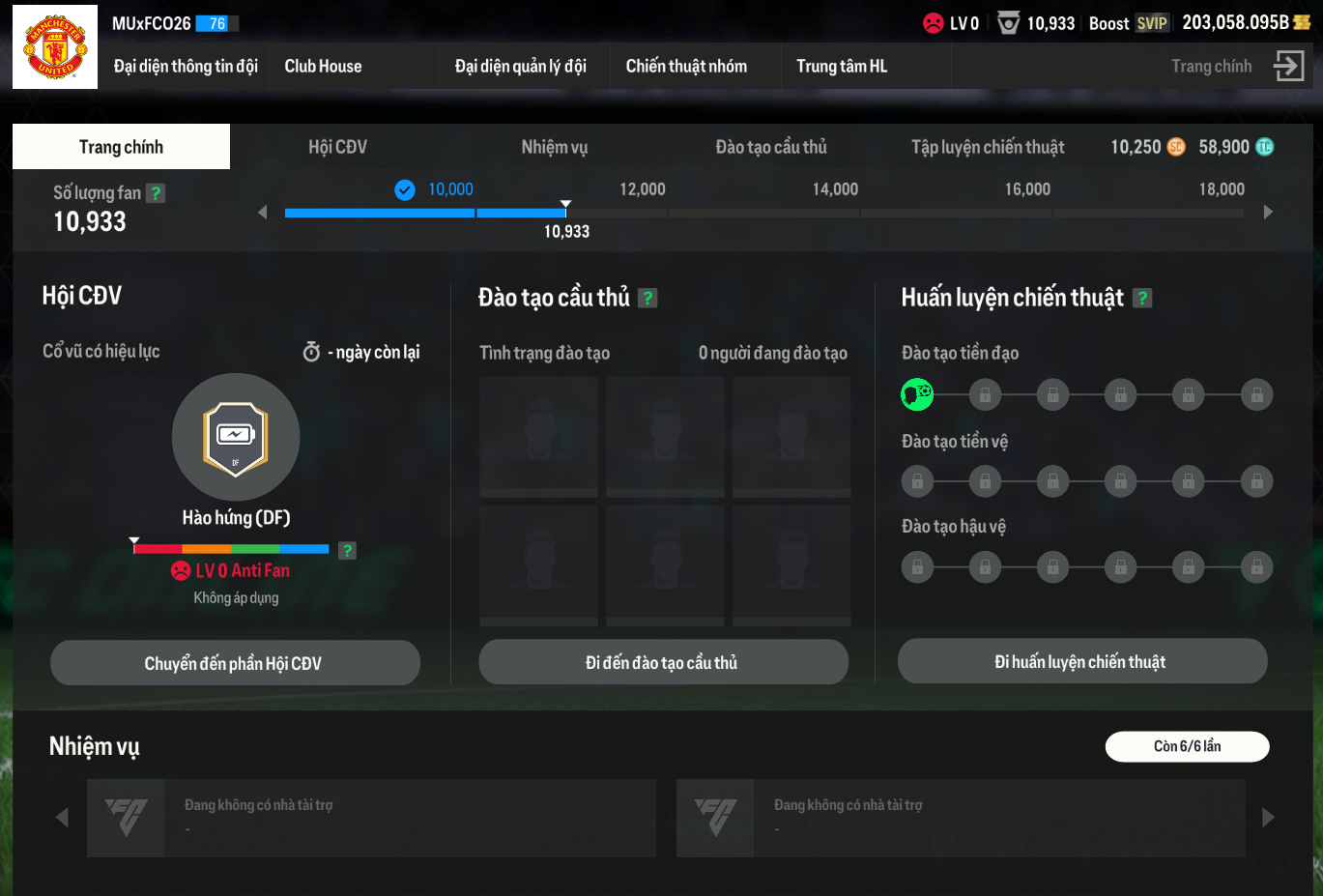Show next sponsor missions with right arrow
This screenshot has height=896, width=1323.
click(x=1268, y=818)
